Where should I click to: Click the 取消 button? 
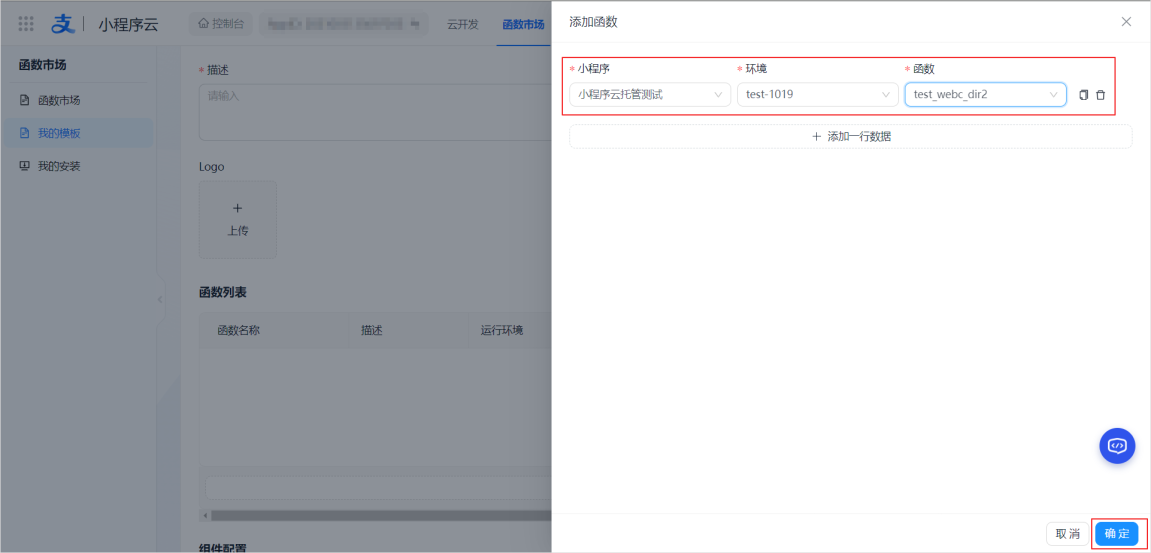click(1067, 534)
